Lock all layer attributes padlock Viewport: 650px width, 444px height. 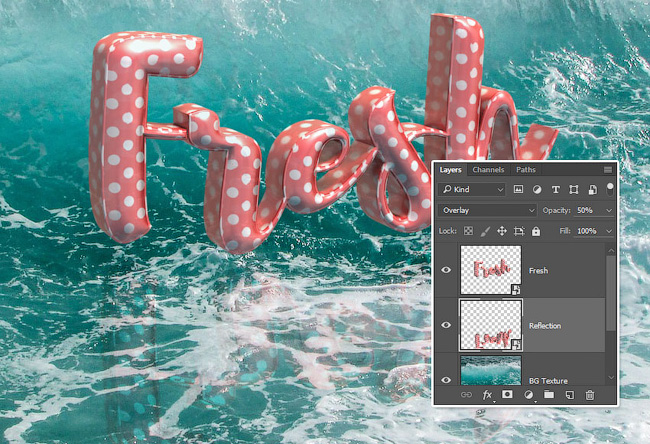click(x=536, y=231)
